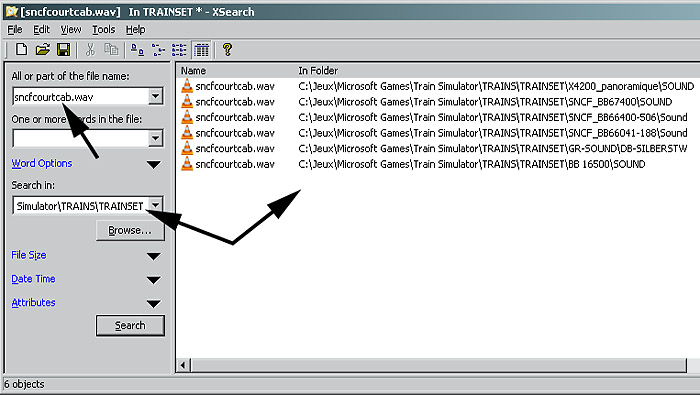The image size is (700, 395).
Task: Open the Search in folder dropdown
Action: [155, 205]
